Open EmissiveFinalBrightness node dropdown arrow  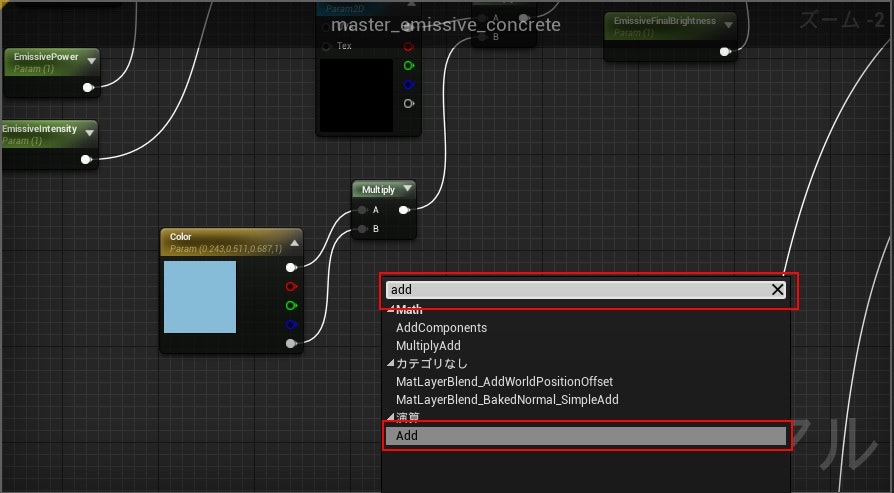point(728,25)
